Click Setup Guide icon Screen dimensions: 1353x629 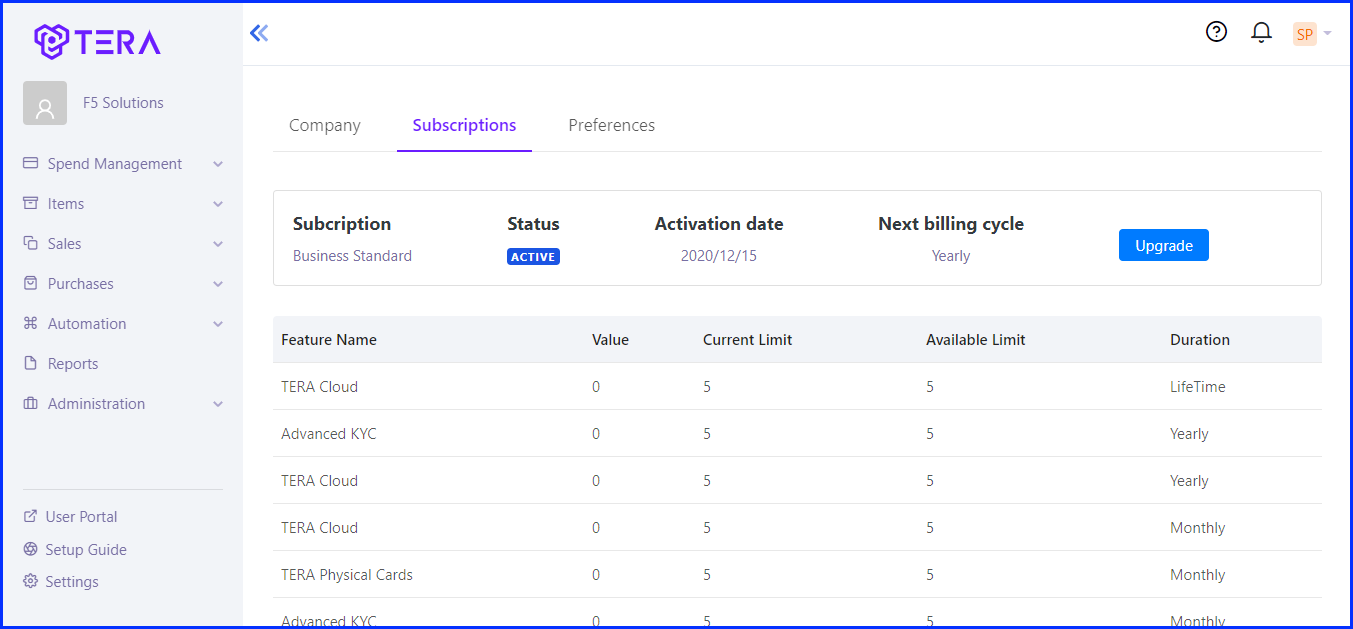tap(30, 549)
